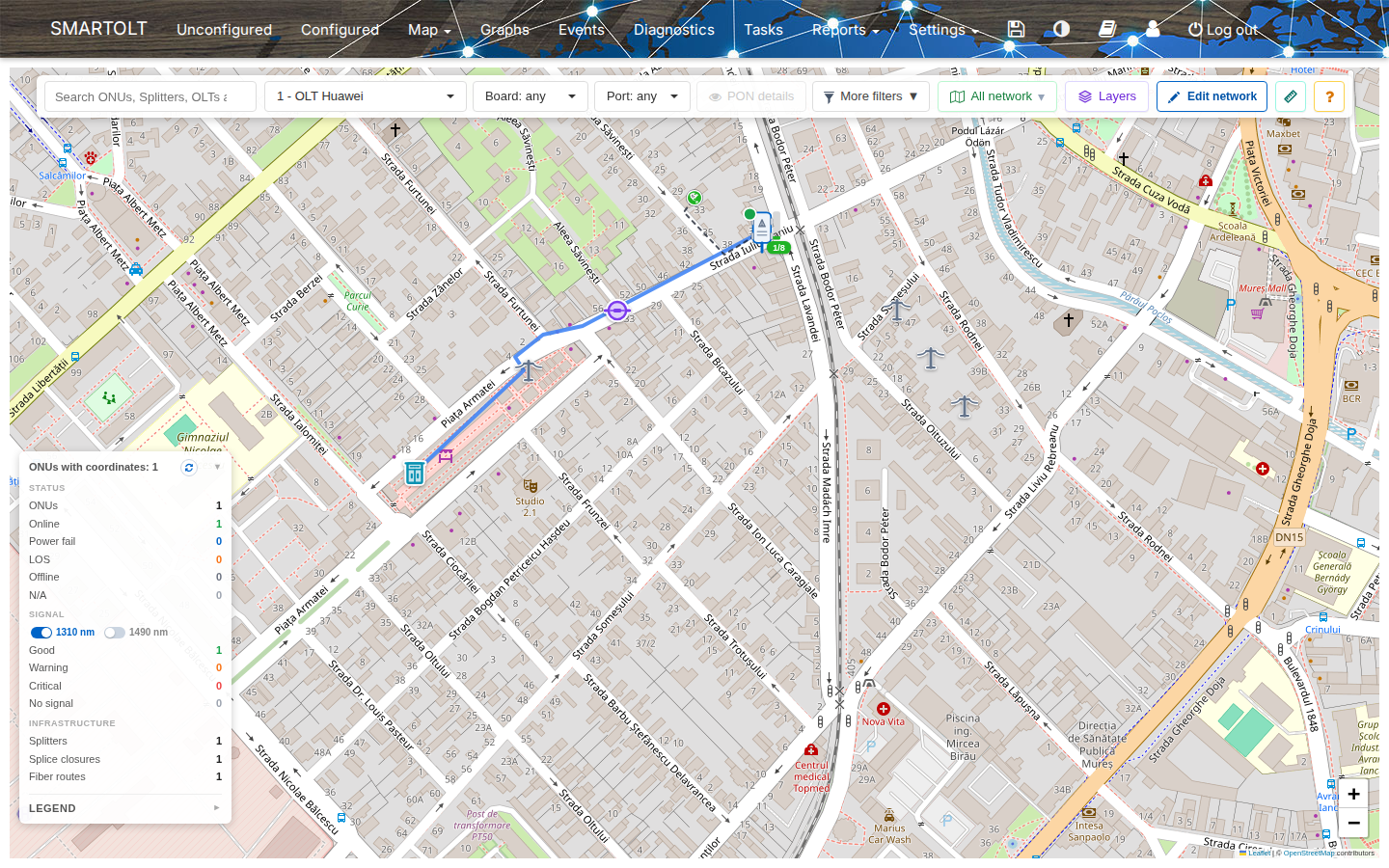Open the Diagnostics page
Screen dimensions: 1389x868
pos(674,30)
